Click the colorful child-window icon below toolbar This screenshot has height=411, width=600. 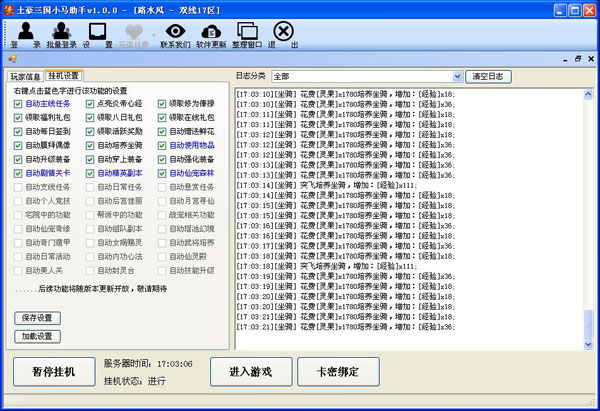click(12, 59)
